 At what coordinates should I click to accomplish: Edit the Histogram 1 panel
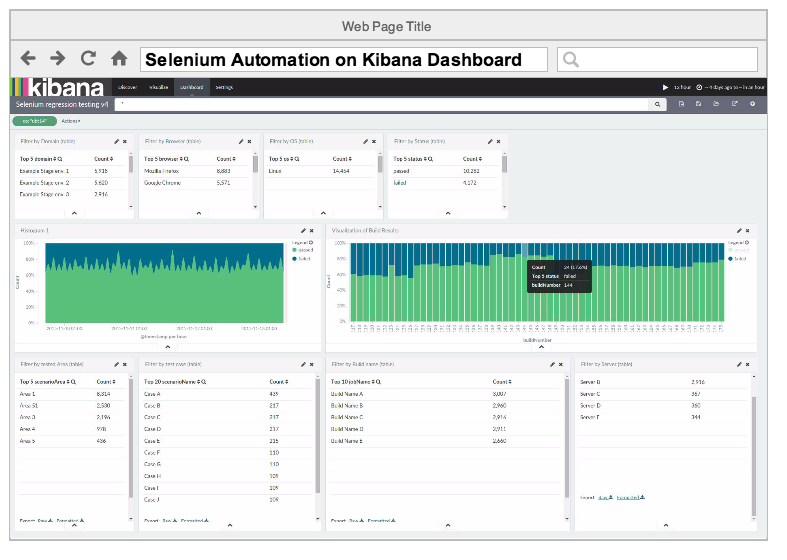pos(303,231)
